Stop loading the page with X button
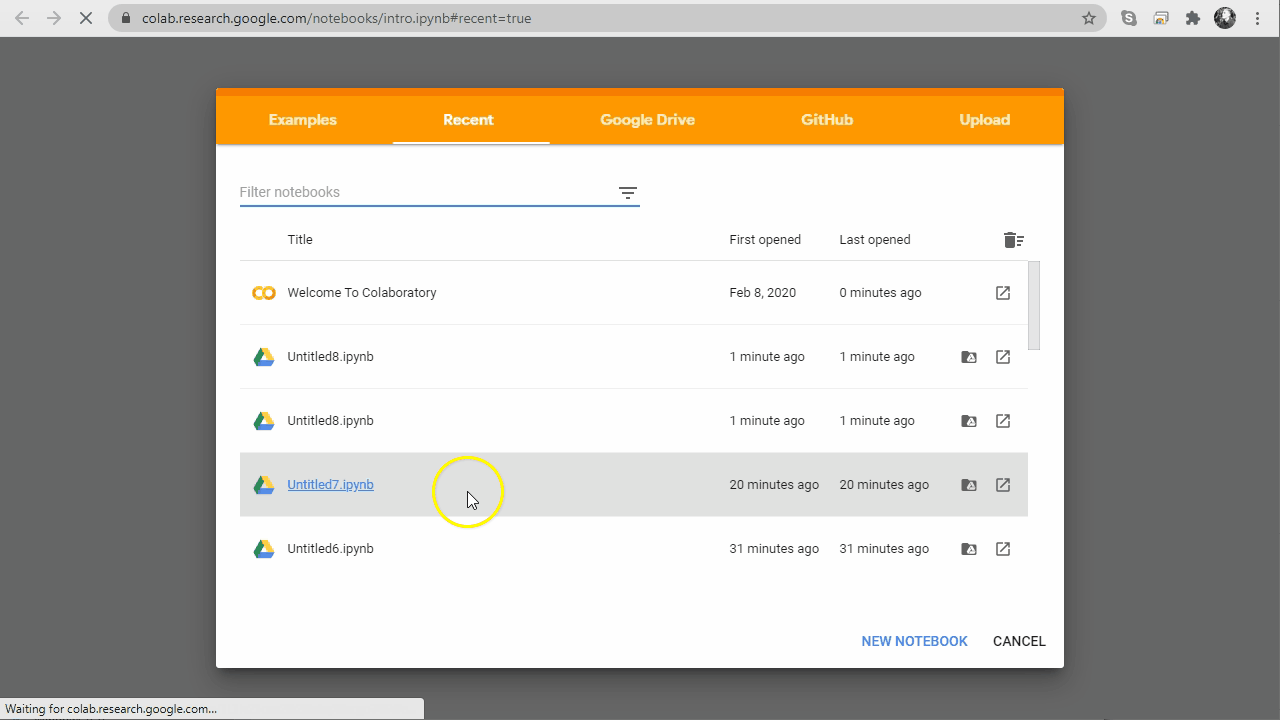 pyautogui.click(x=86, y=18)
